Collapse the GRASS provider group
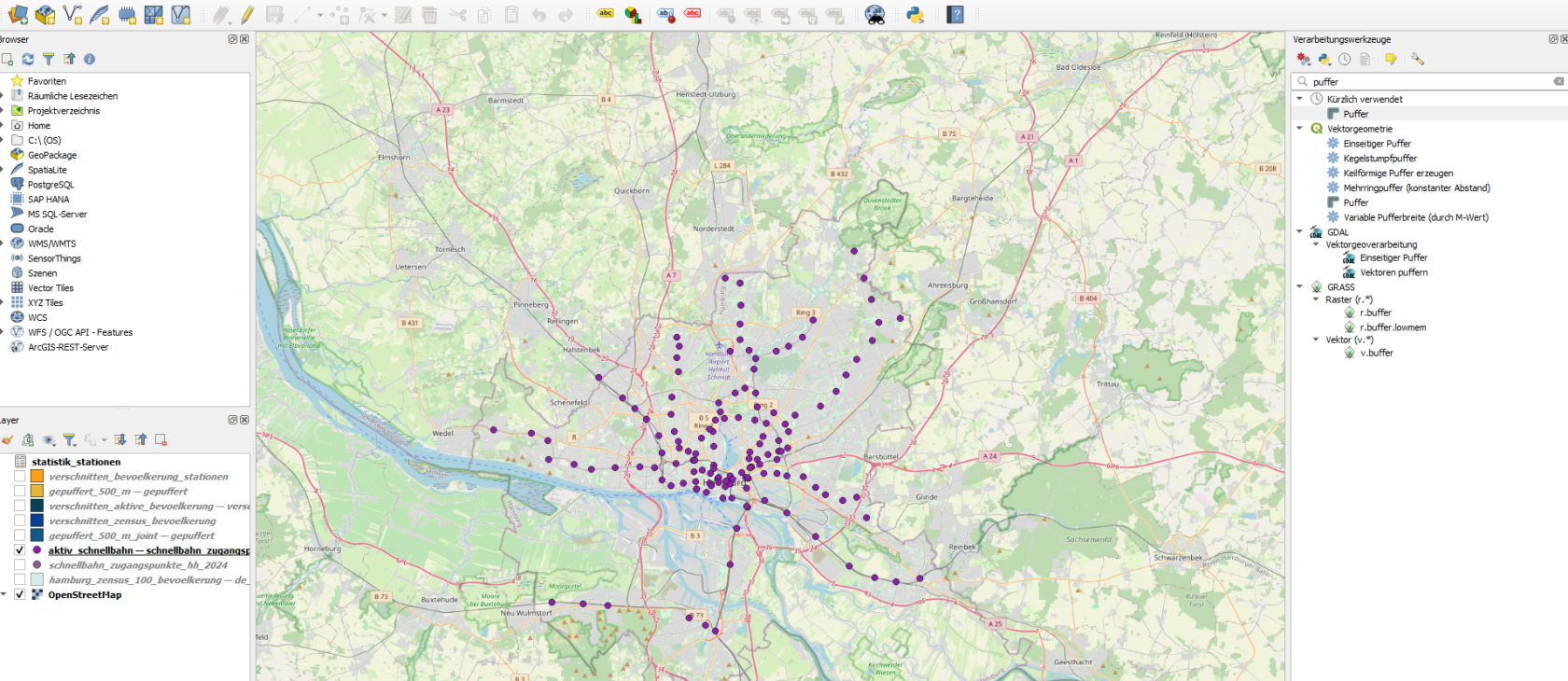The height and width of the screenshot is (681, 1568). 1299,287
